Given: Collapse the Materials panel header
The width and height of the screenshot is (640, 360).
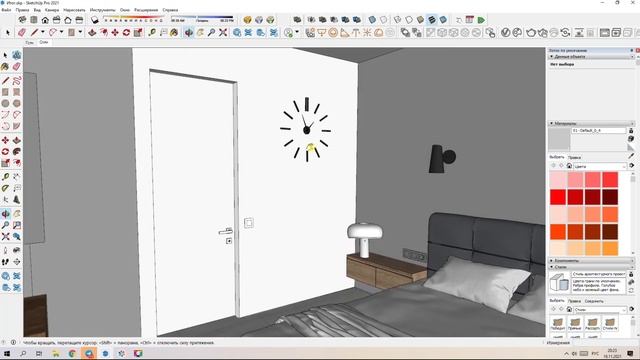Looking at the screenshot, I should click(x=592, y=123).
